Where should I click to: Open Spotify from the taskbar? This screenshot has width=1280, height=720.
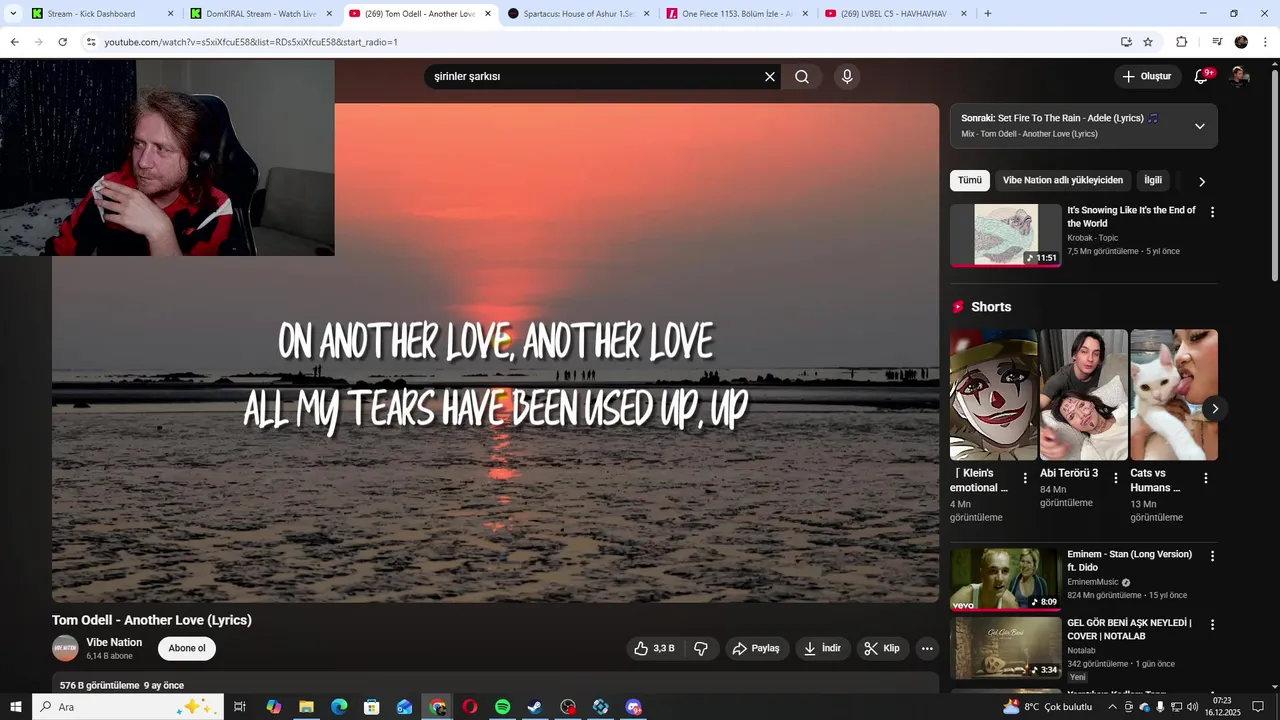click(x=502, y=707)
